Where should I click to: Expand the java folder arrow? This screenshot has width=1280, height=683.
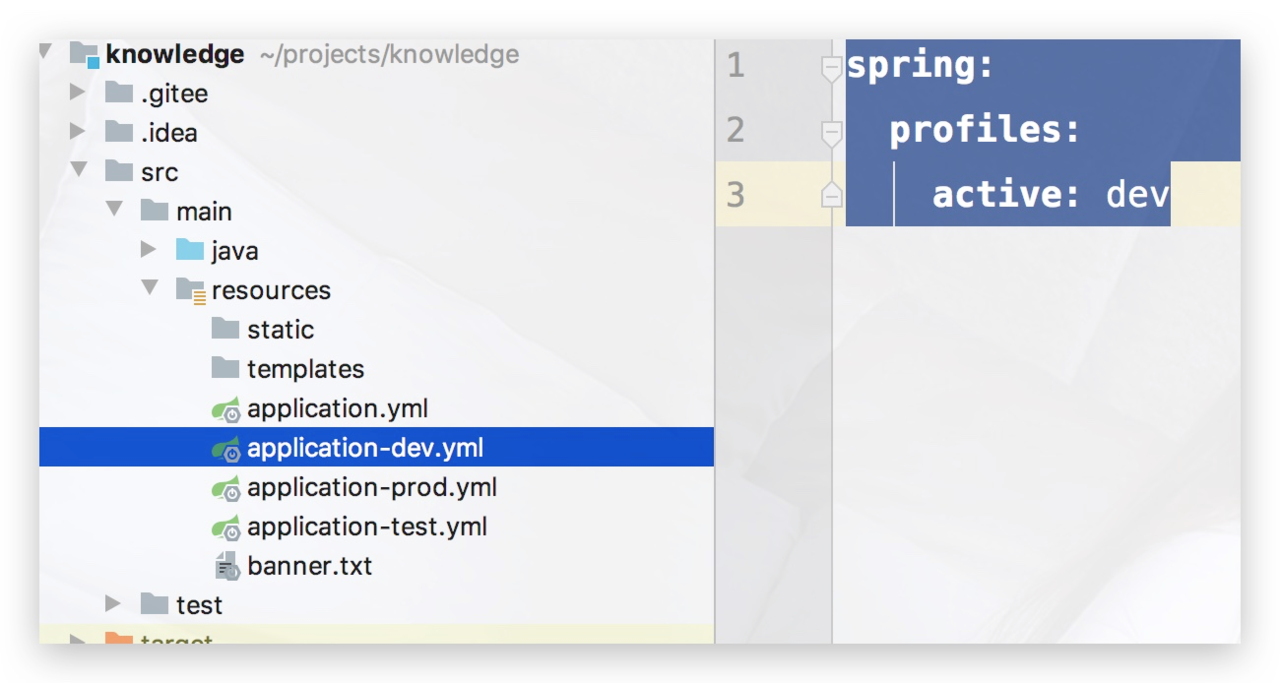[149, 250]
